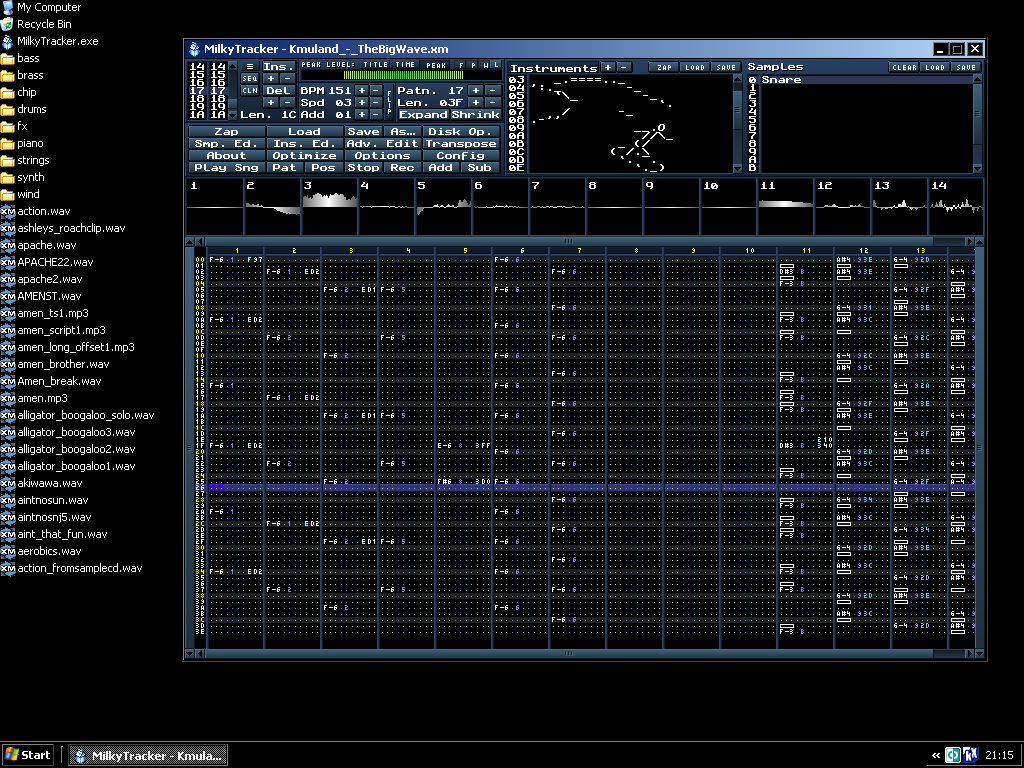Image resolution: width=1024 pixels, height=768 pixels.
Task: Click the Add channels button
Action: 441,167
